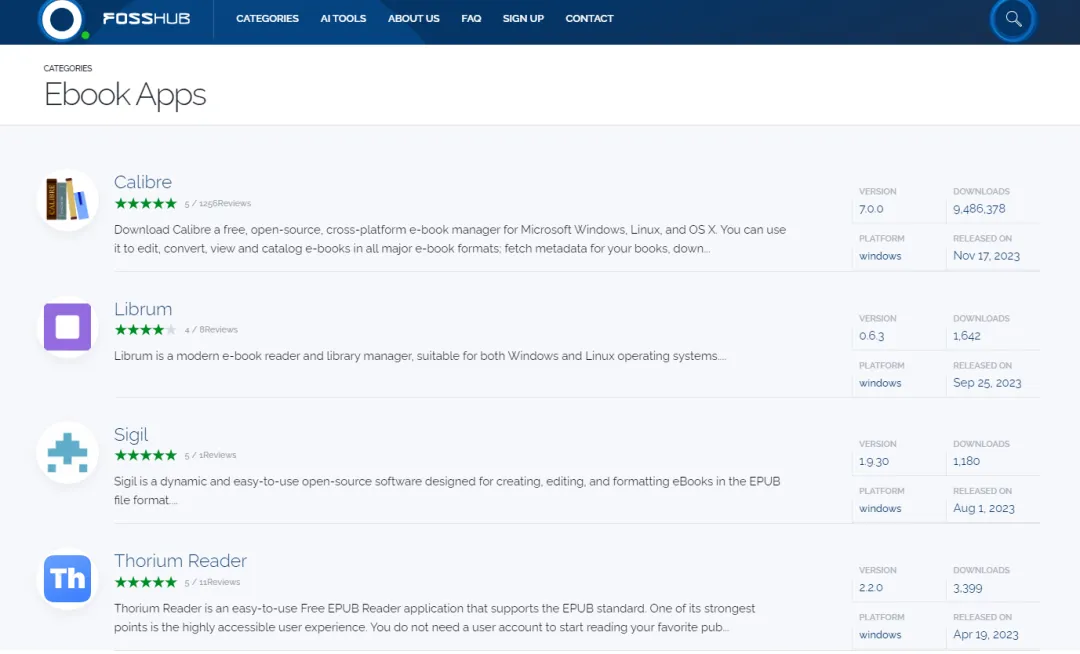Open the Contact page
Screen dimensions: 1080x654
pos(589,19)
